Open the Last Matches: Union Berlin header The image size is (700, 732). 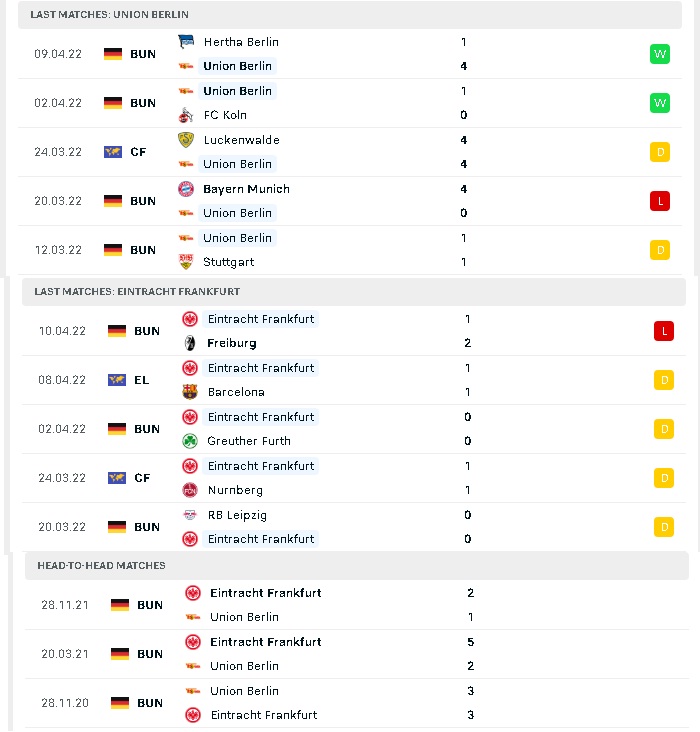point(350,14)
